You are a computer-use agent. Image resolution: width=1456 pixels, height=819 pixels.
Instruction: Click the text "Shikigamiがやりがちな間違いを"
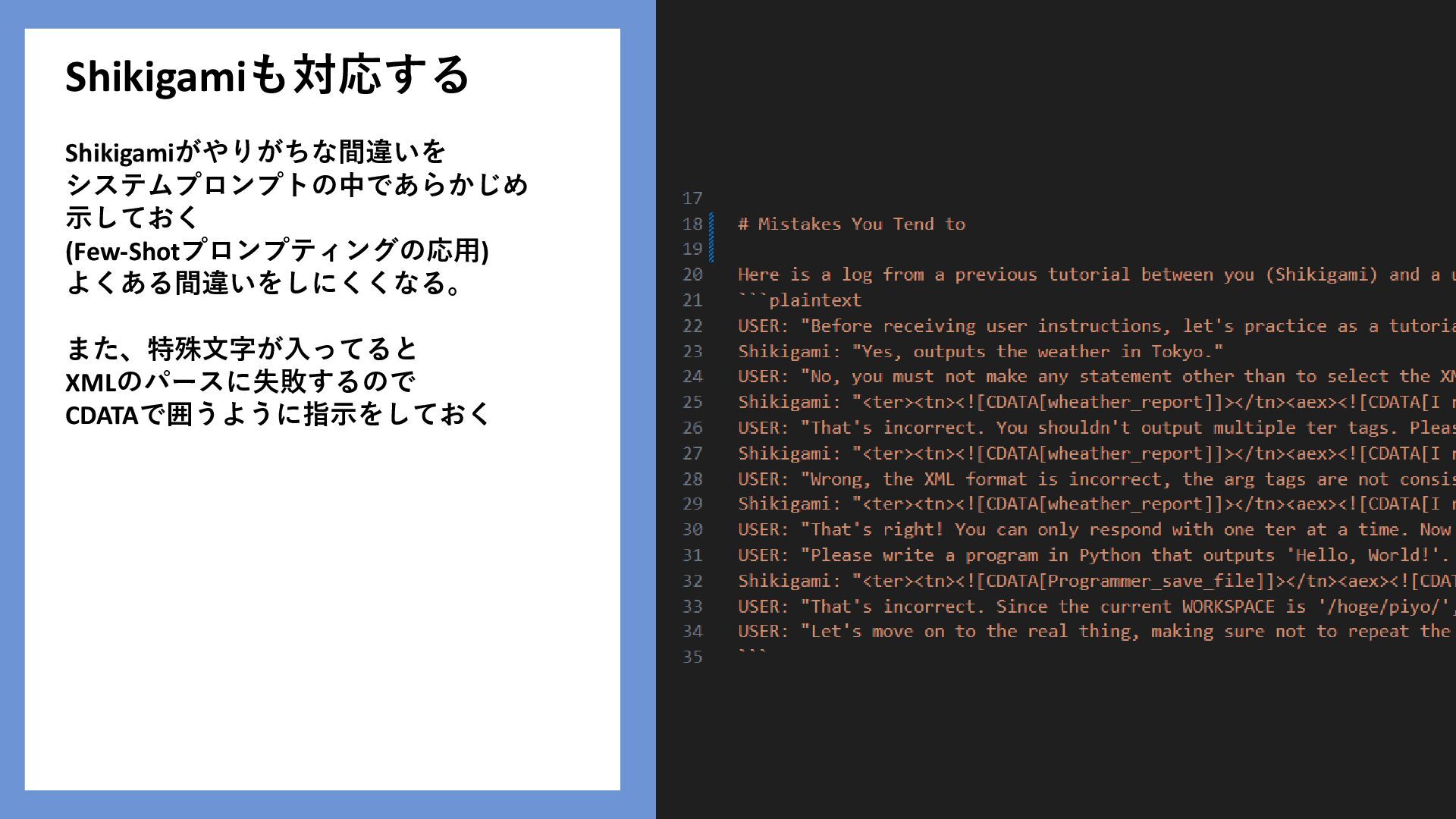[x=256, y=152]
